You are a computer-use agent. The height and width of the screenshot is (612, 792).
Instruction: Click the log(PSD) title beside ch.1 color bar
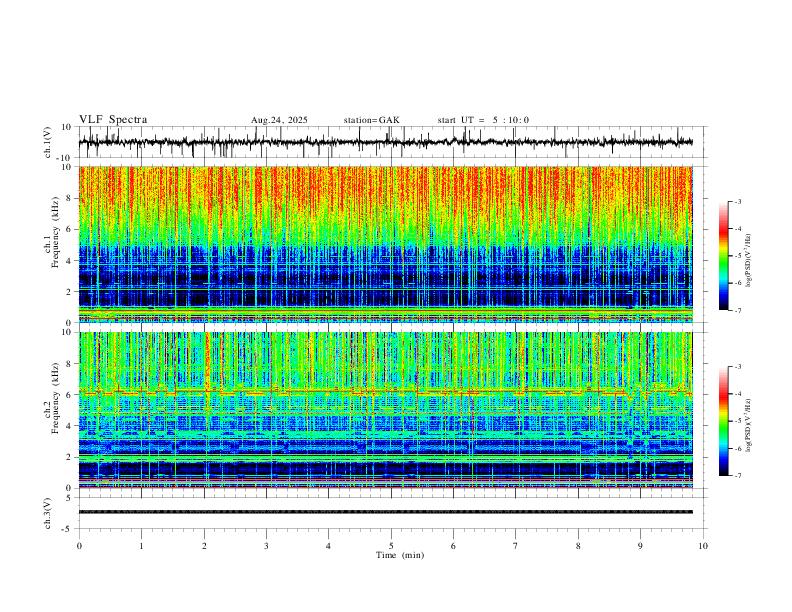pyautogui.click(x=749, y=261)
